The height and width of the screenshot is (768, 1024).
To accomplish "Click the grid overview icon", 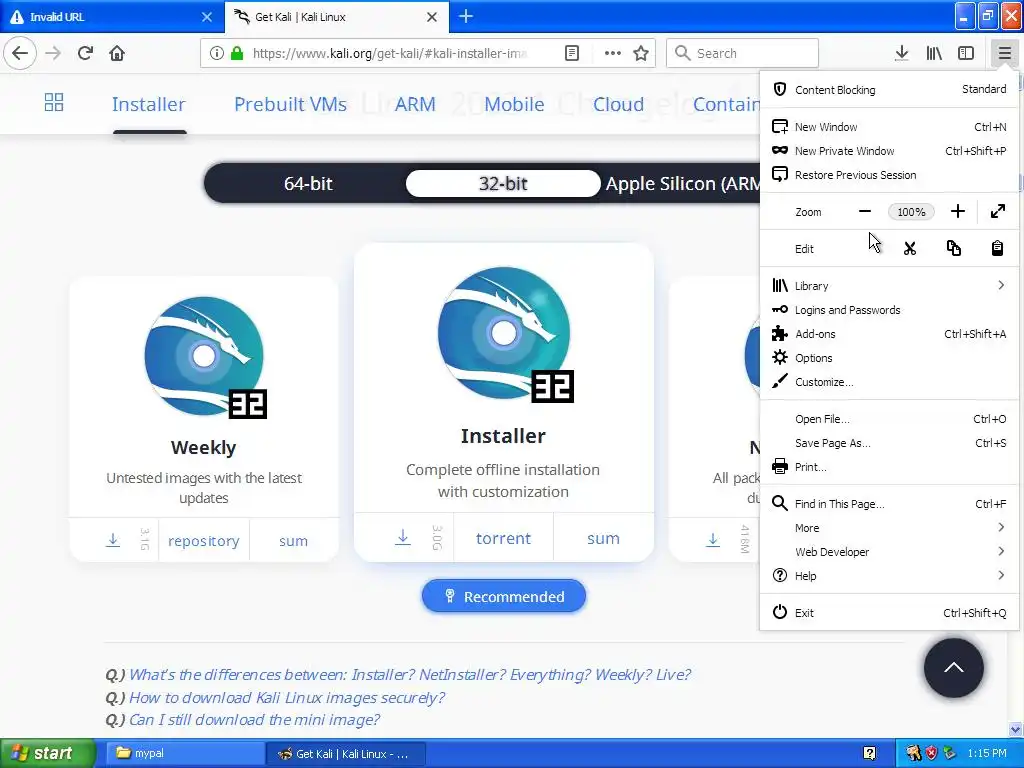I will 54,102.
